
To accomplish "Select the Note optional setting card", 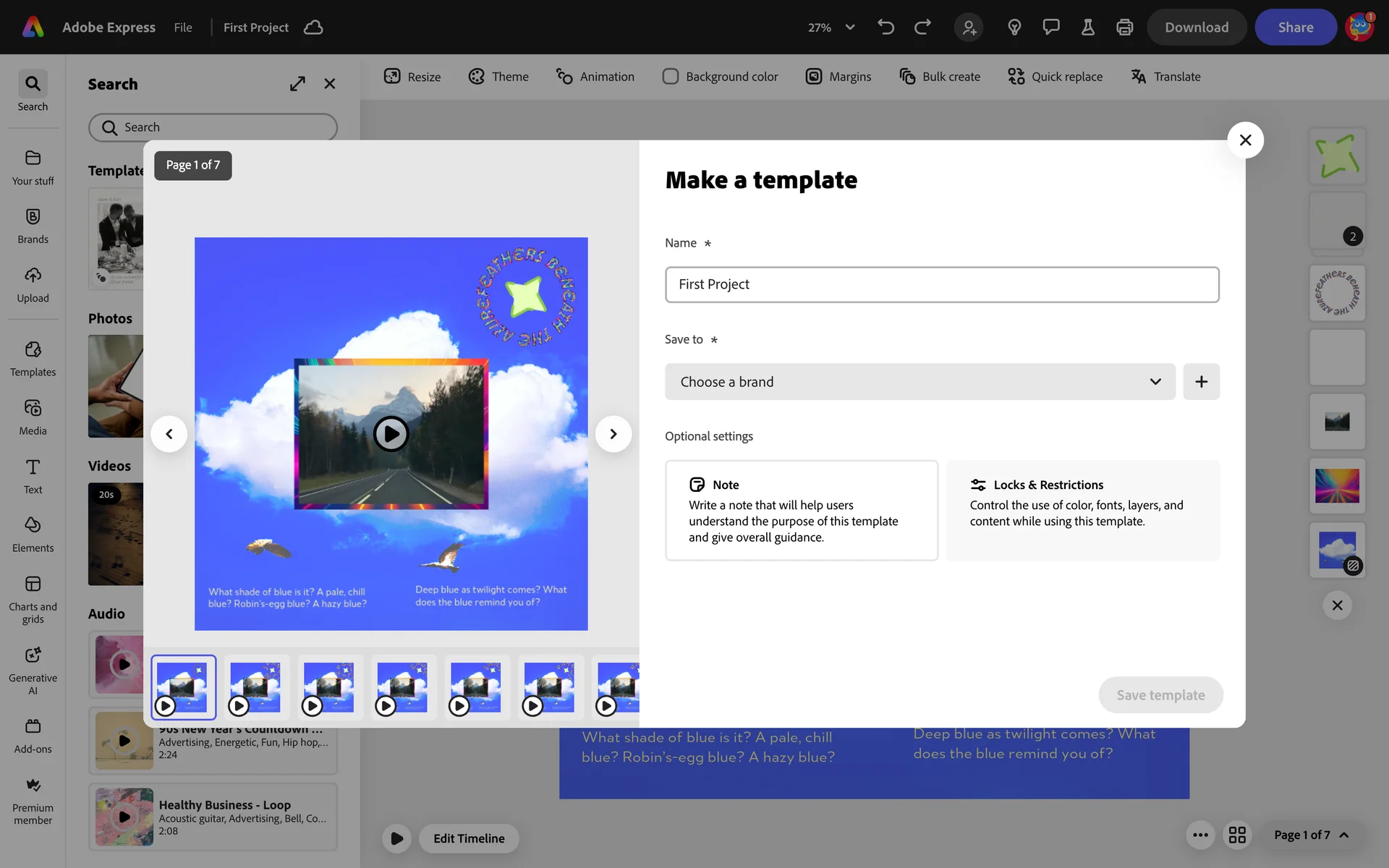I will click(x=801, y=510).
